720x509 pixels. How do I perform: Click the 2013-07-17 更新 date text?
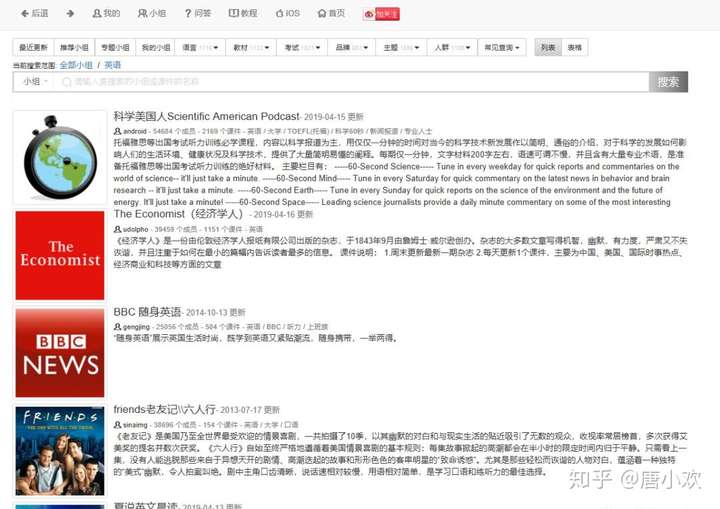pyautogui.click(x=250, y=410)
